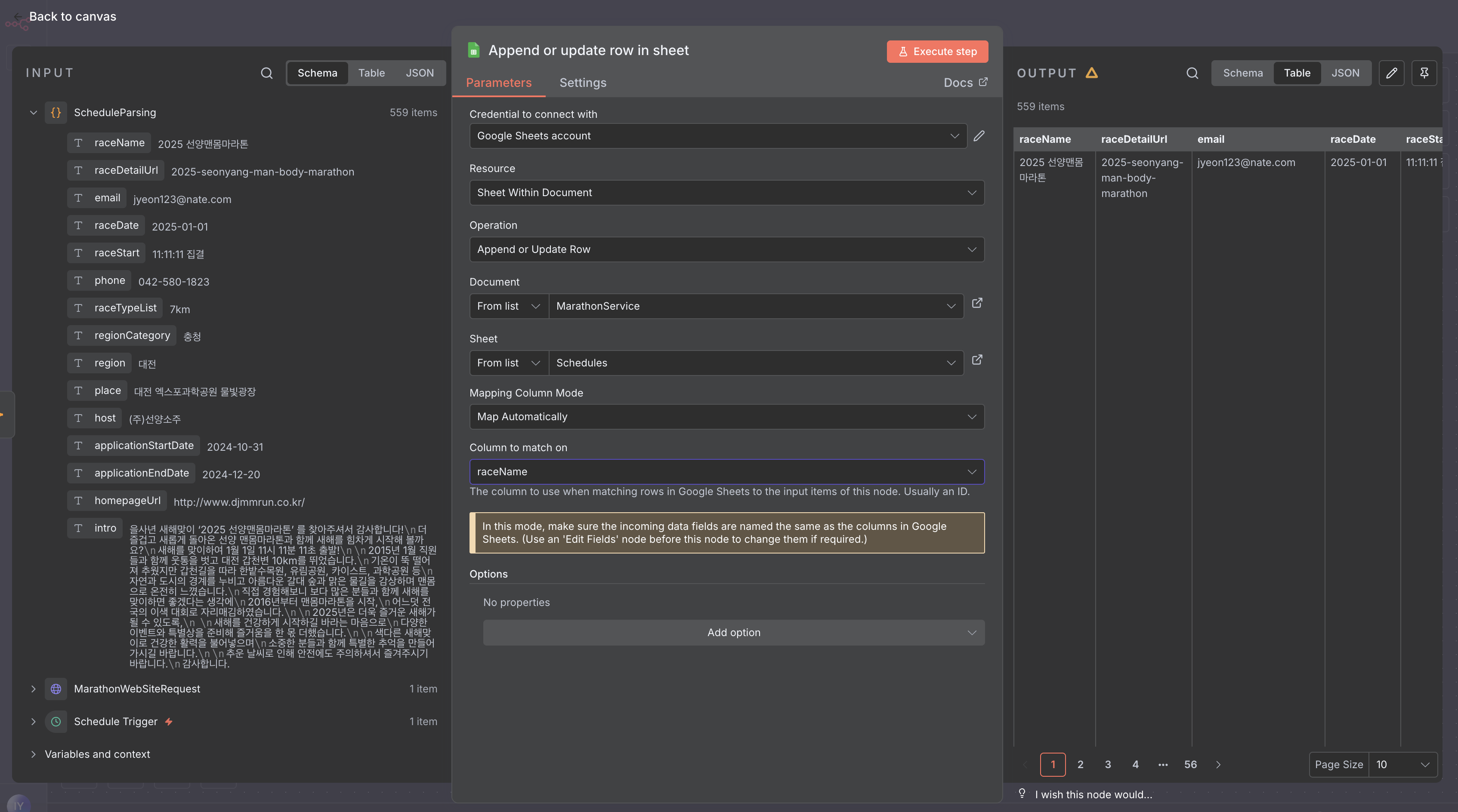Switch INPUT view to Table

coord(371,73)
